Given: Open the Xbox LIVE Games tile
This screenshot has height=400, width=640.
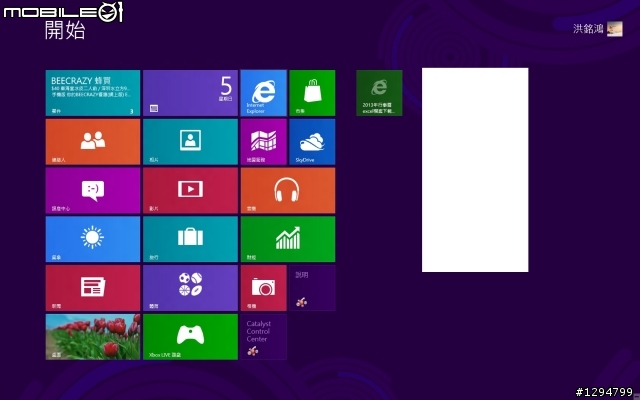Looking at the screenshot, I should 190,337.
